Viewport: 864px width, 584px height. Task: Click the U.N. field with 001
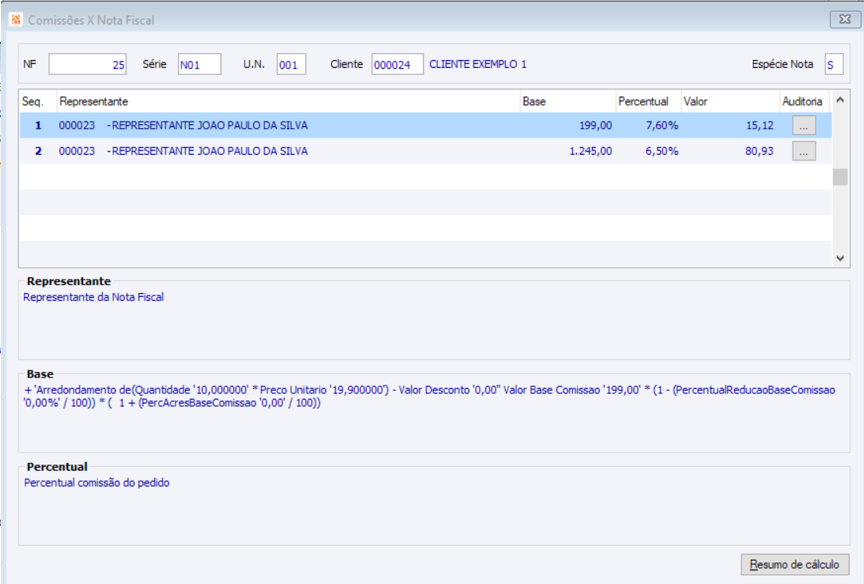point(291,64)
